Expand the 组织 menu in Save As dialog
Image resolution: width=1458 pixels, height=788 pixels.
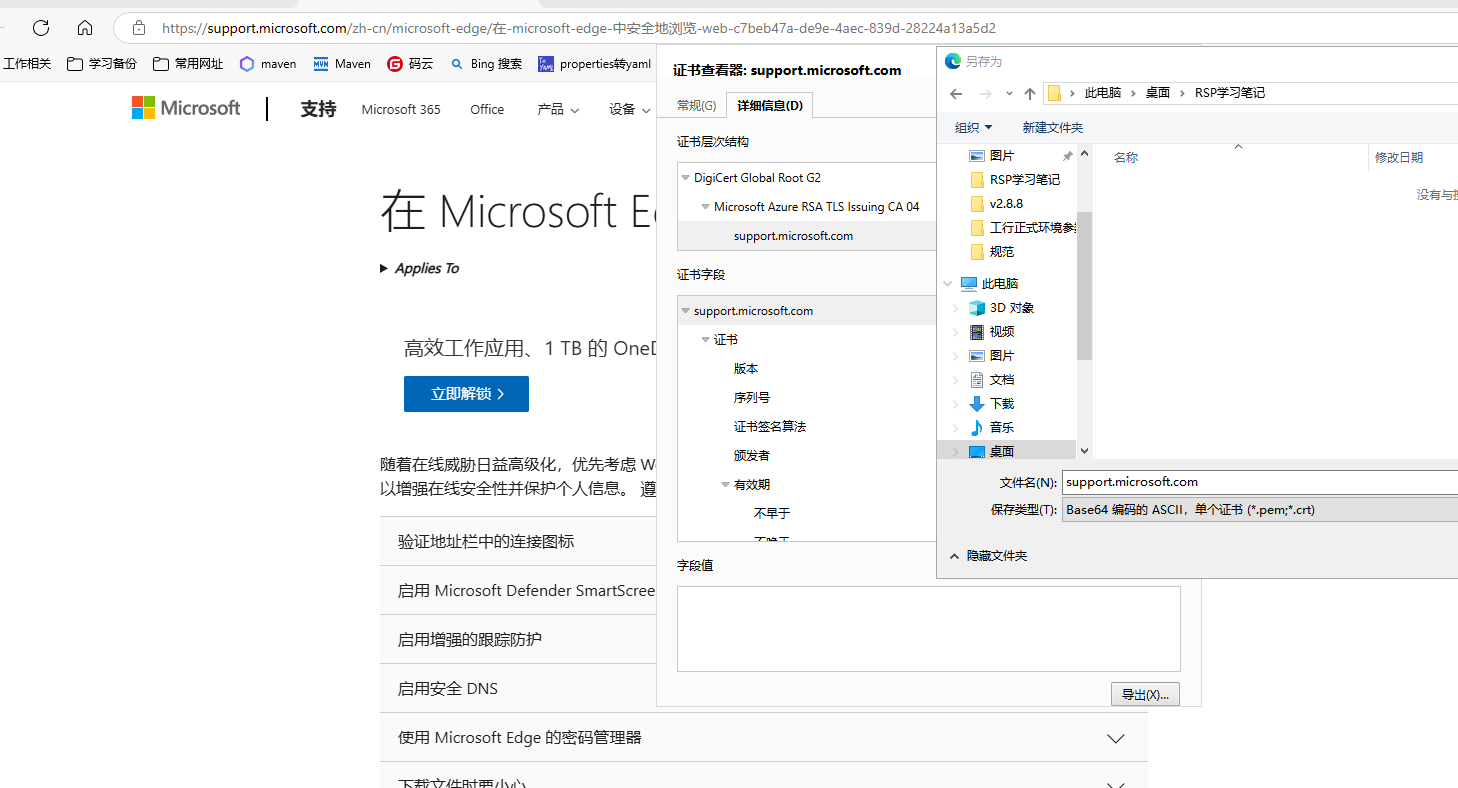pyautogui.click(x=973, y=128)
